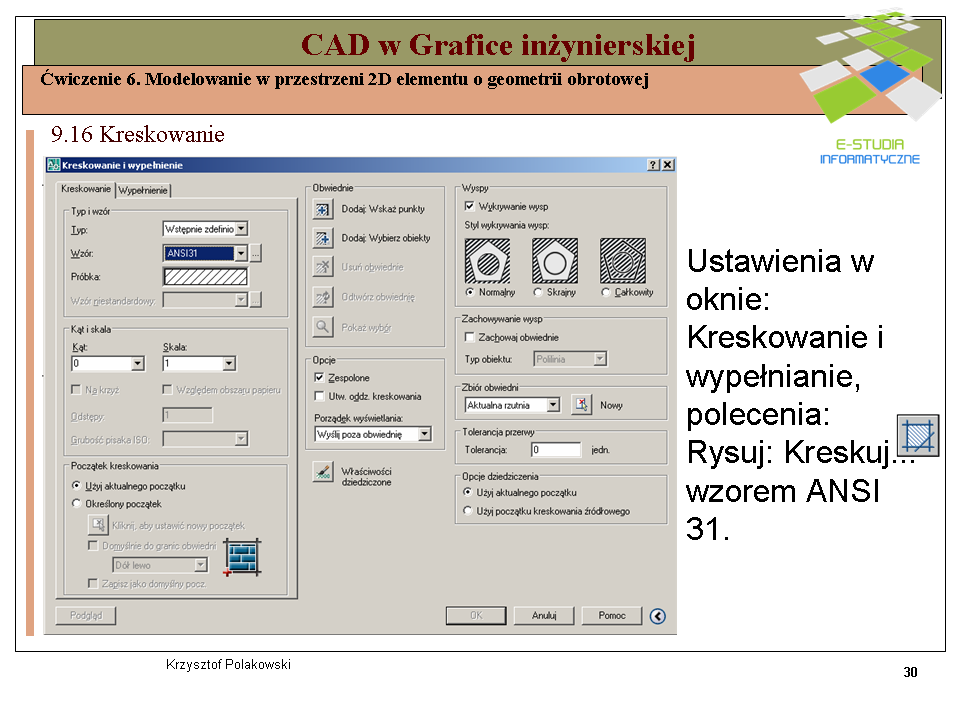Click the 'Próbka' hatch pattern swatch
This screenshot has height=720, width=960.
coord(205,277)
